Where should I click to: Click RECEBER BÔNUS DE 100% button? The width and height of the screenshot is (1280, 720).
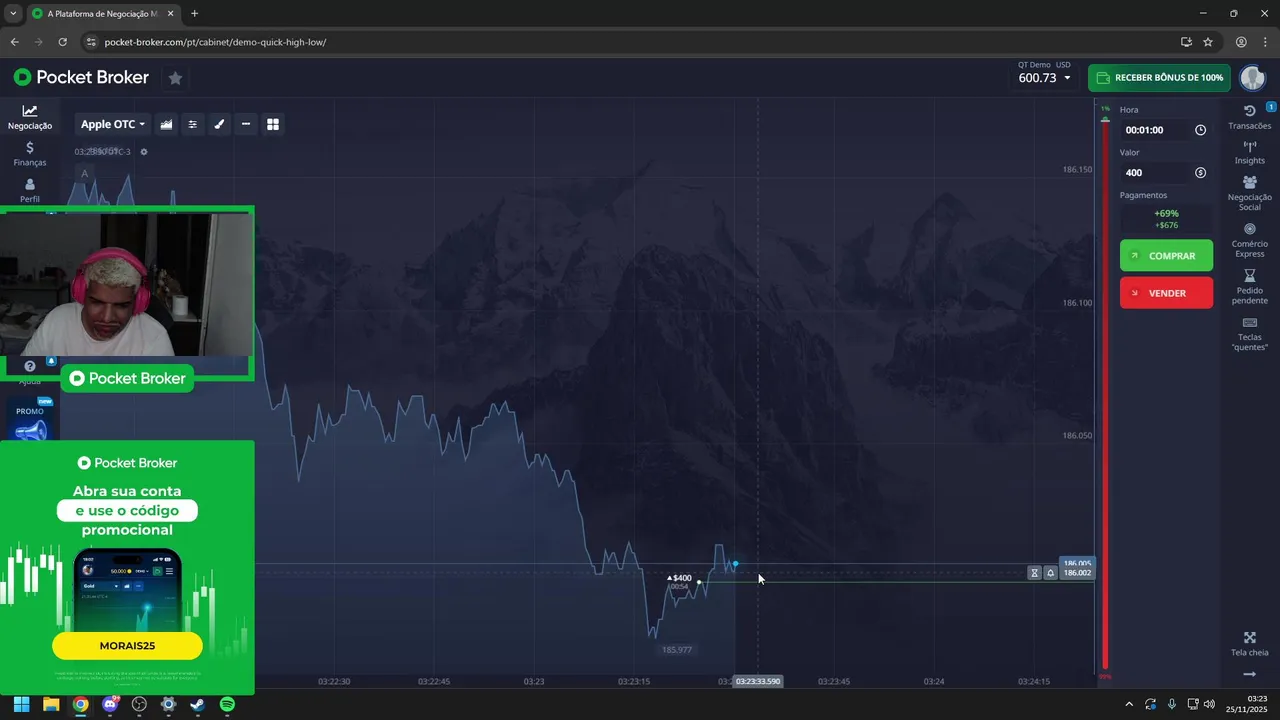[x=1159, y=78]
